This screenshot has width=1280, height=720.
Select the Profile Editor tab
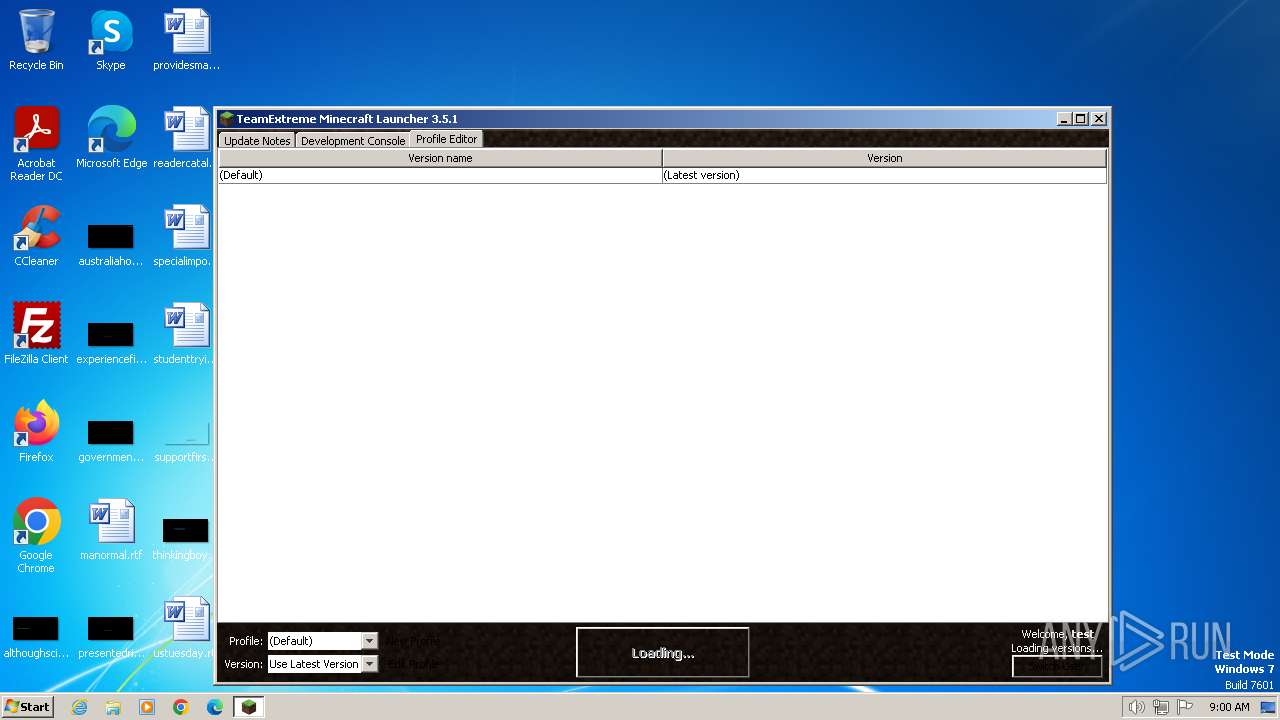(446, 139)
